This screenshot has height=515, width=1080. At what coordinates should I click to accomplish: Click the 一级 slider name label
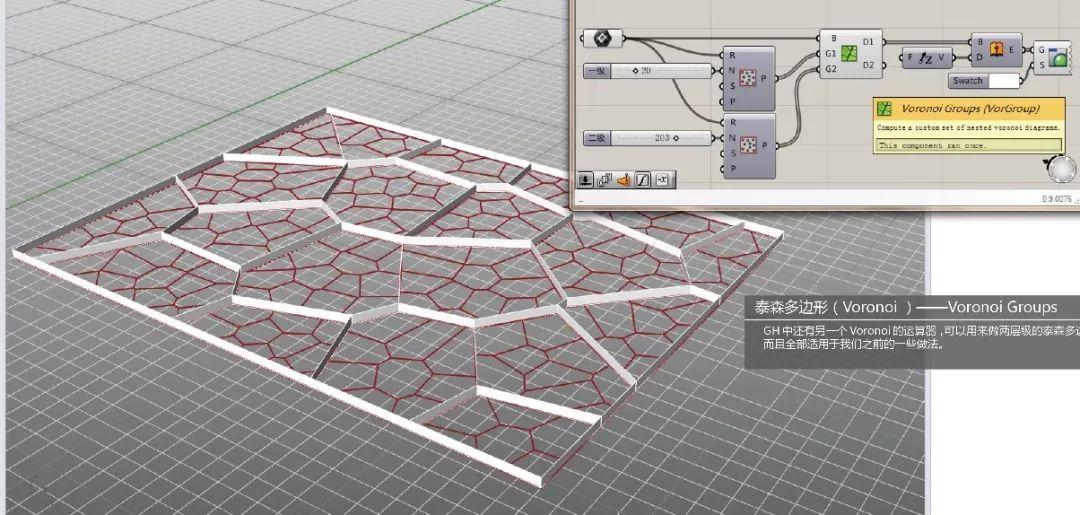[x=596, y=71]
